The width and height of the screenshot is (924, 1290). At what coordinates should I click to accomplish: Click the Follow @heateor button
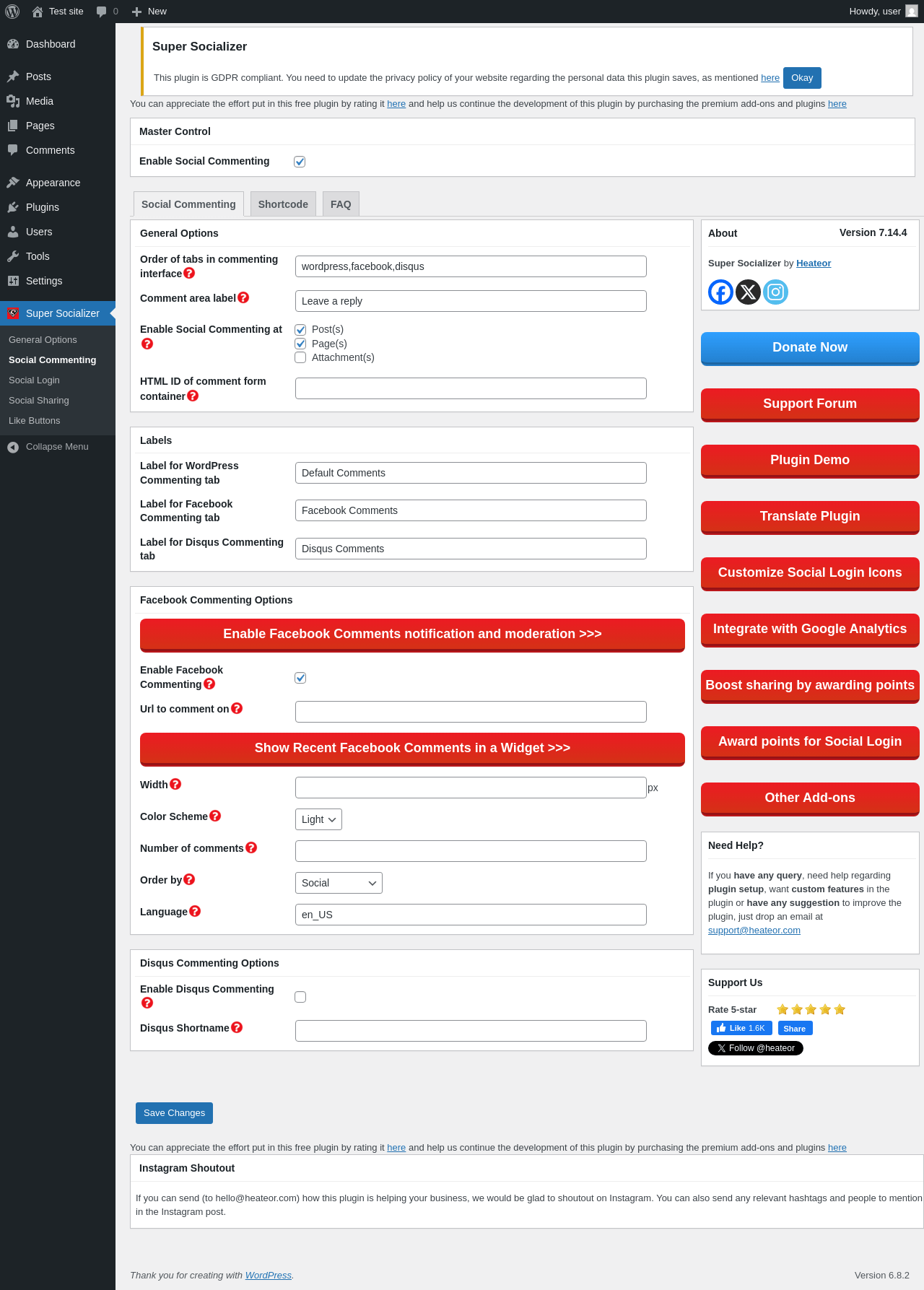coord(756,1048)
